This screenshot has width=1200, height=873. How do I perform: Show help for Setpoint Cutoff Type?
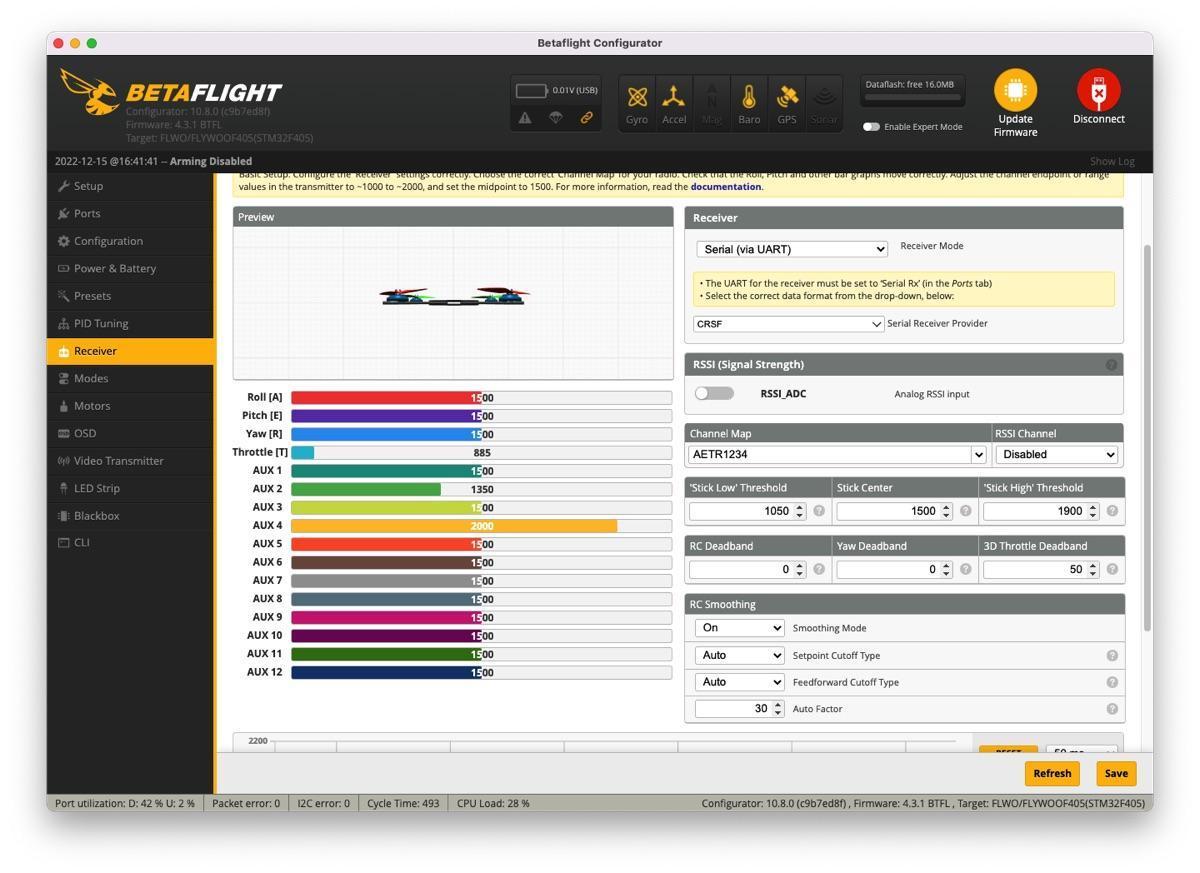[1112, 655]
